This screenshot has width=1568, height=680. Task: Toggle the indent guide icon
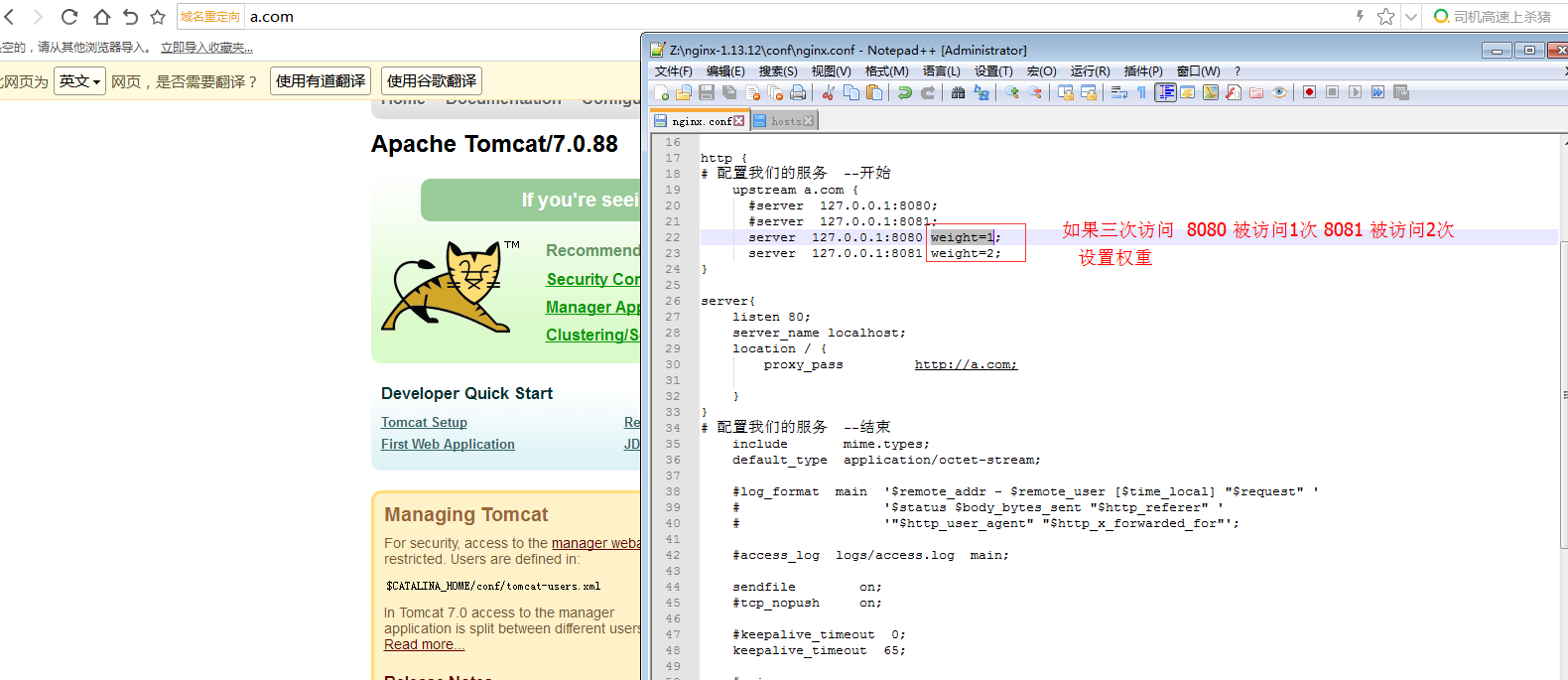pyautogui.click(x=1165, y=92)
